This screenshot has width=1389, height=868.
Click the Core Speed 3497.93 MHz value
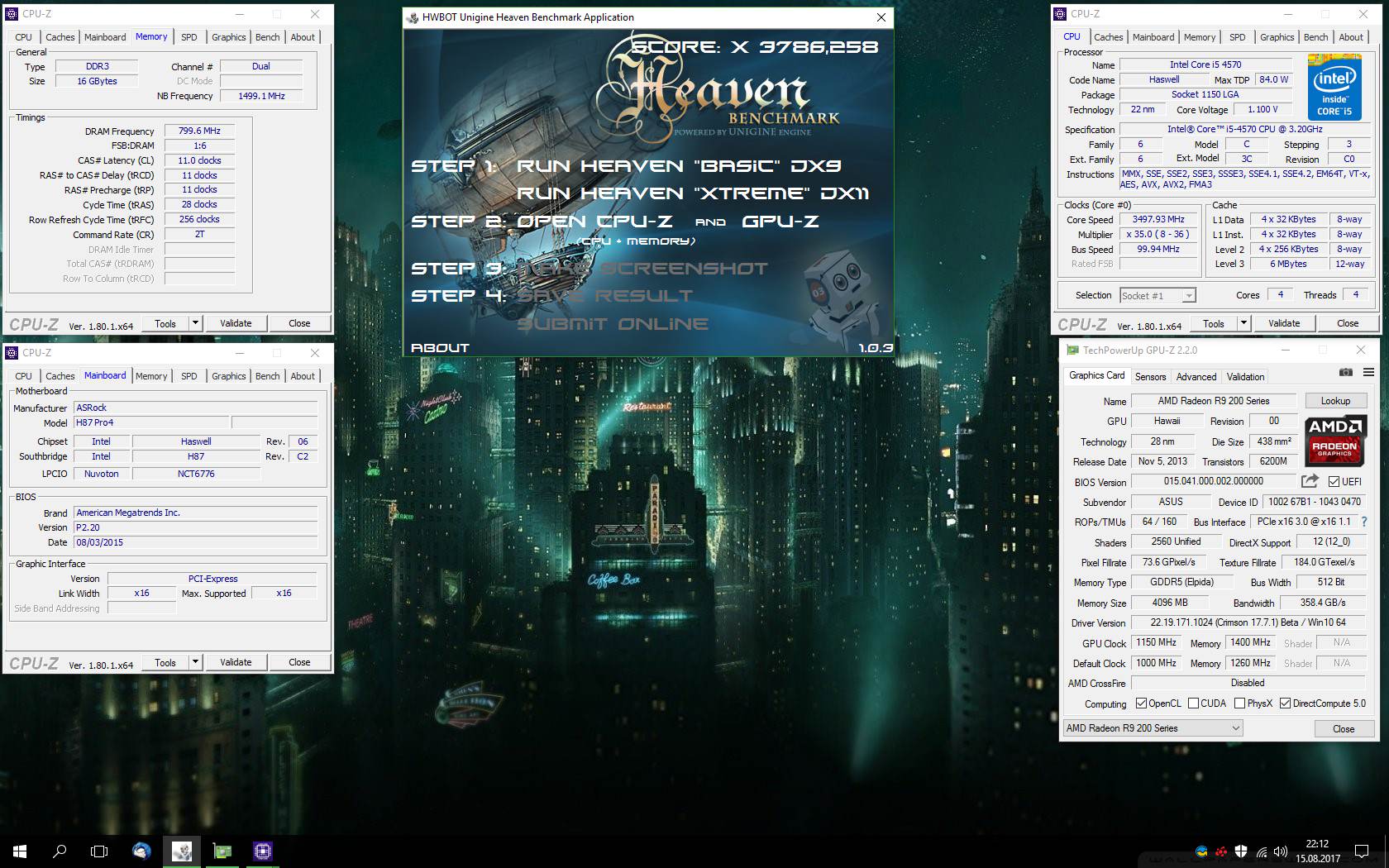[1158, 219]
